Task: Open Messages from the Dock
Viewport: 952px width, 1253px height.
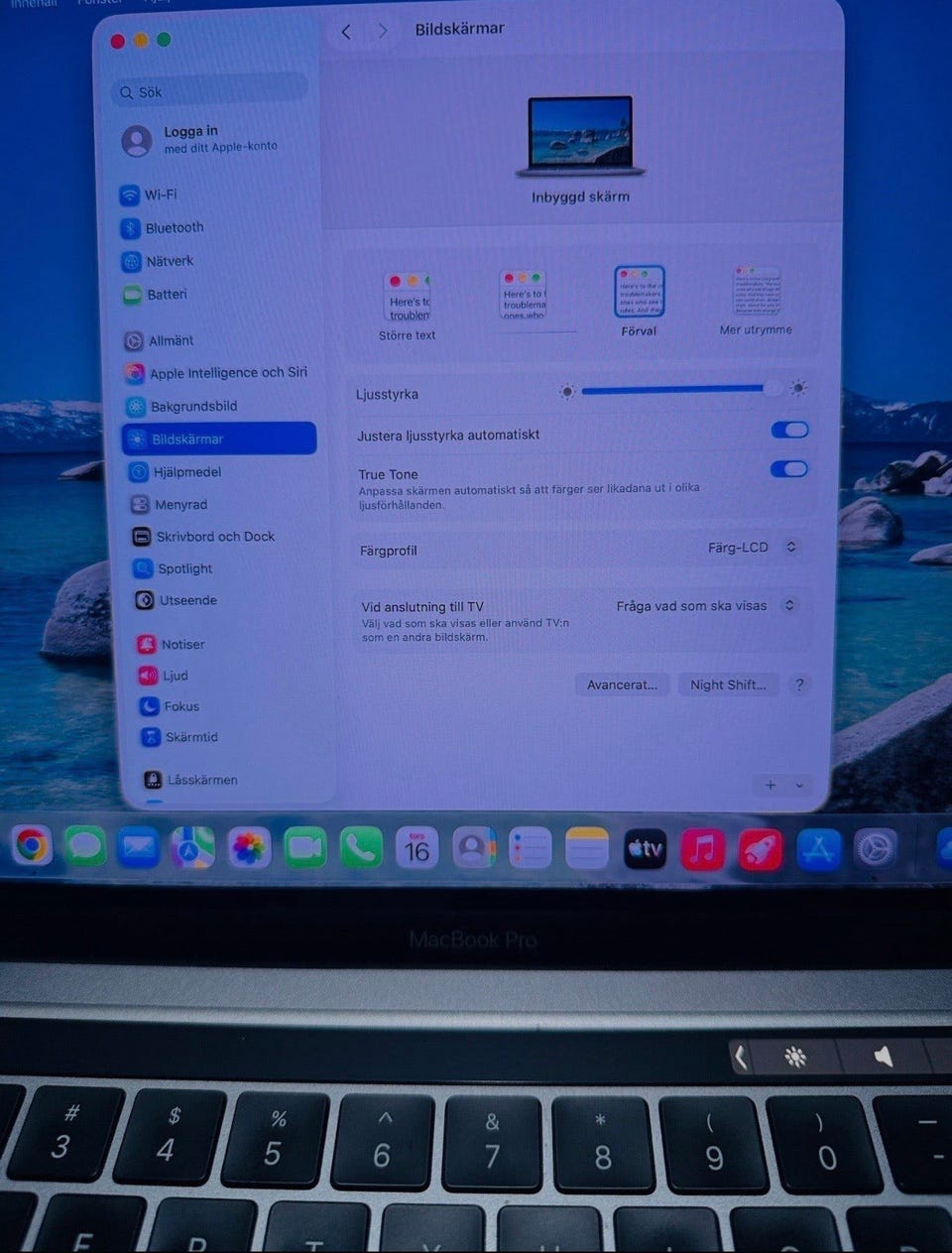Action: pyautogui.click(x=85, y=847)
